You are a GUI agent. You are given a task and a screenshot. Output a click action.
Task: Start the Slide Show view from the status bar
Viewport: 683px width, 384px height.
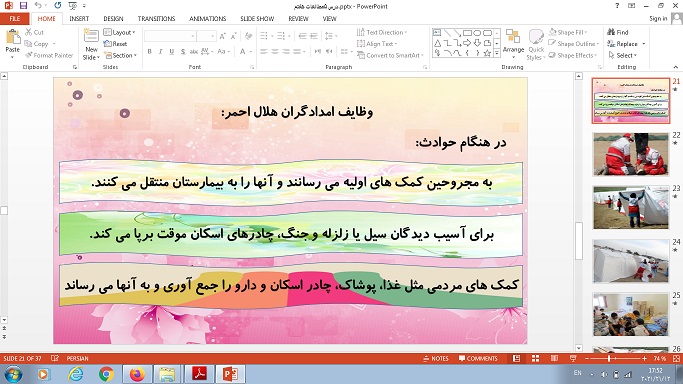pyautogui.click(x=573, y=358)
